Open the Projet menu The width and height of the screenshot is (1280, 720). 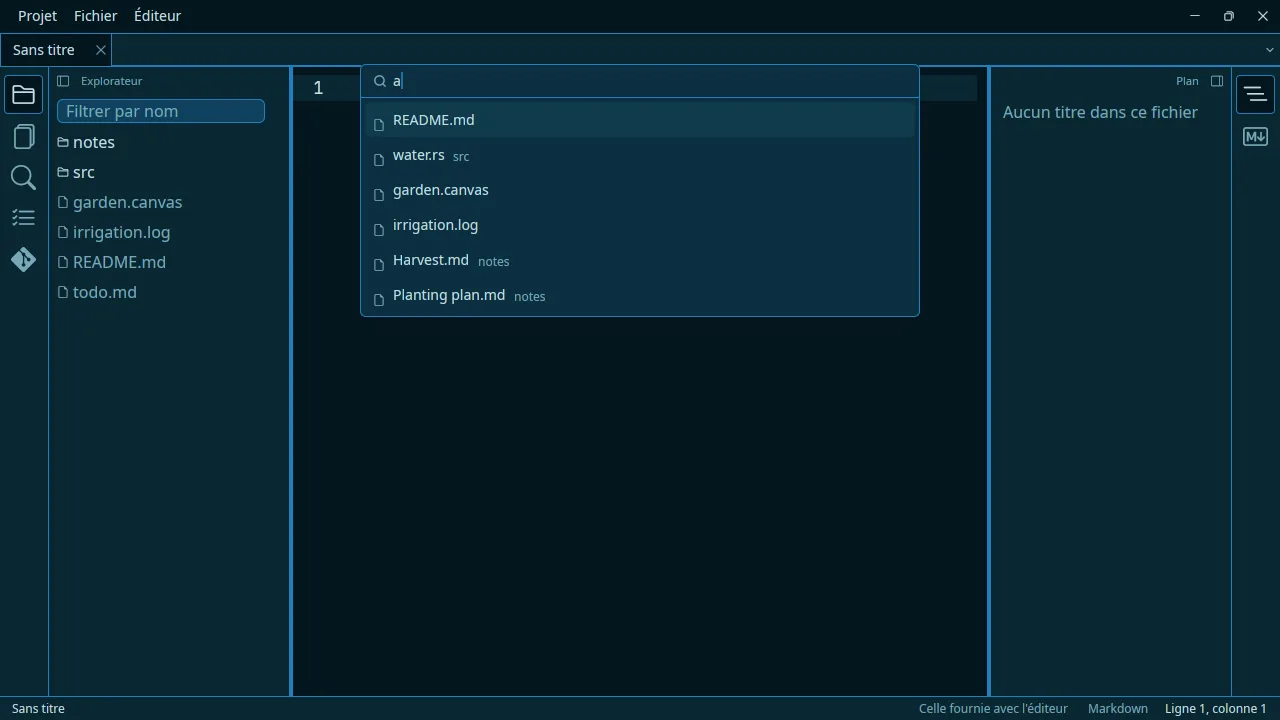coord(37,16)
